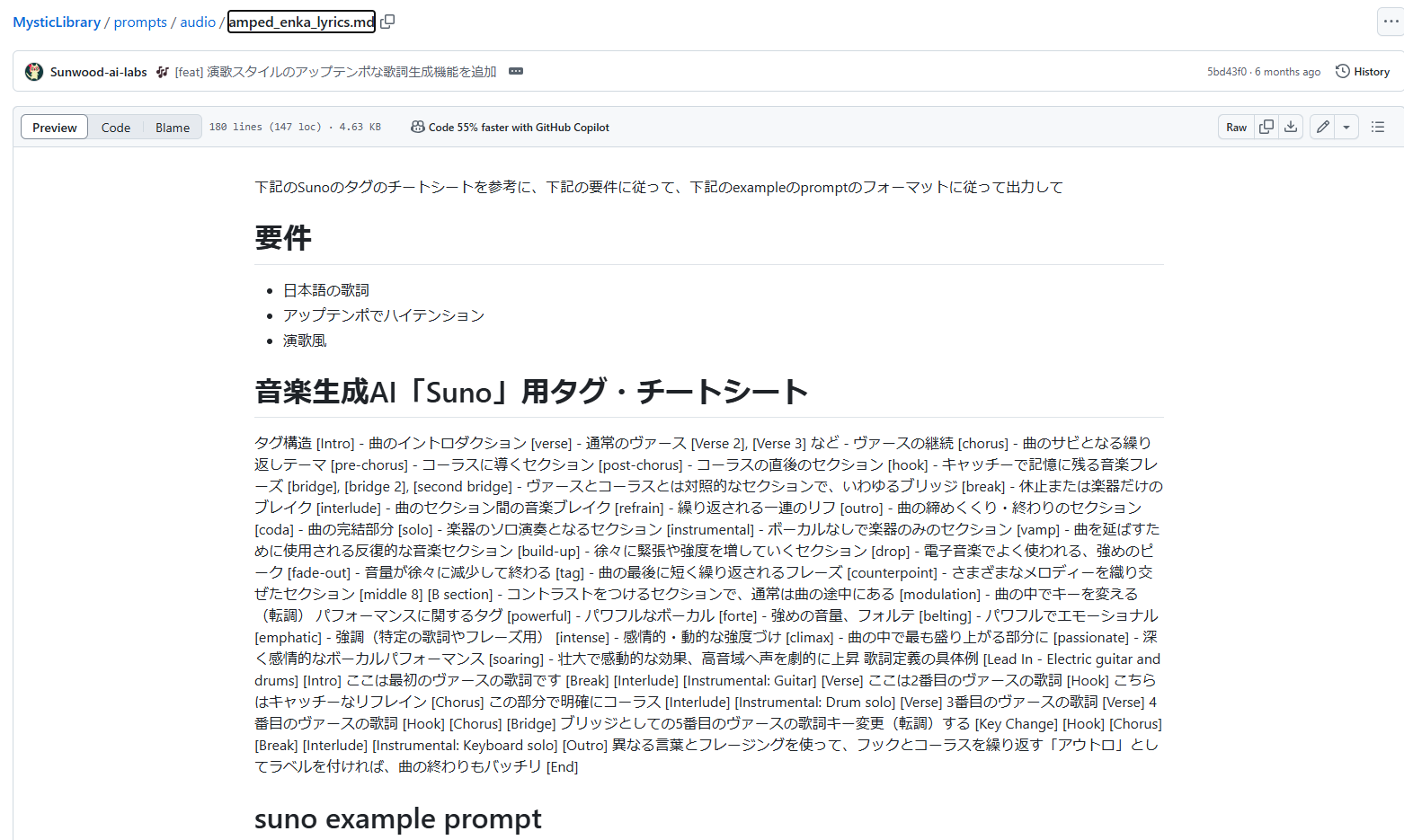Screen dimensions: 1404x840
Task: Open the commit History
Action: coord(1363,71)
